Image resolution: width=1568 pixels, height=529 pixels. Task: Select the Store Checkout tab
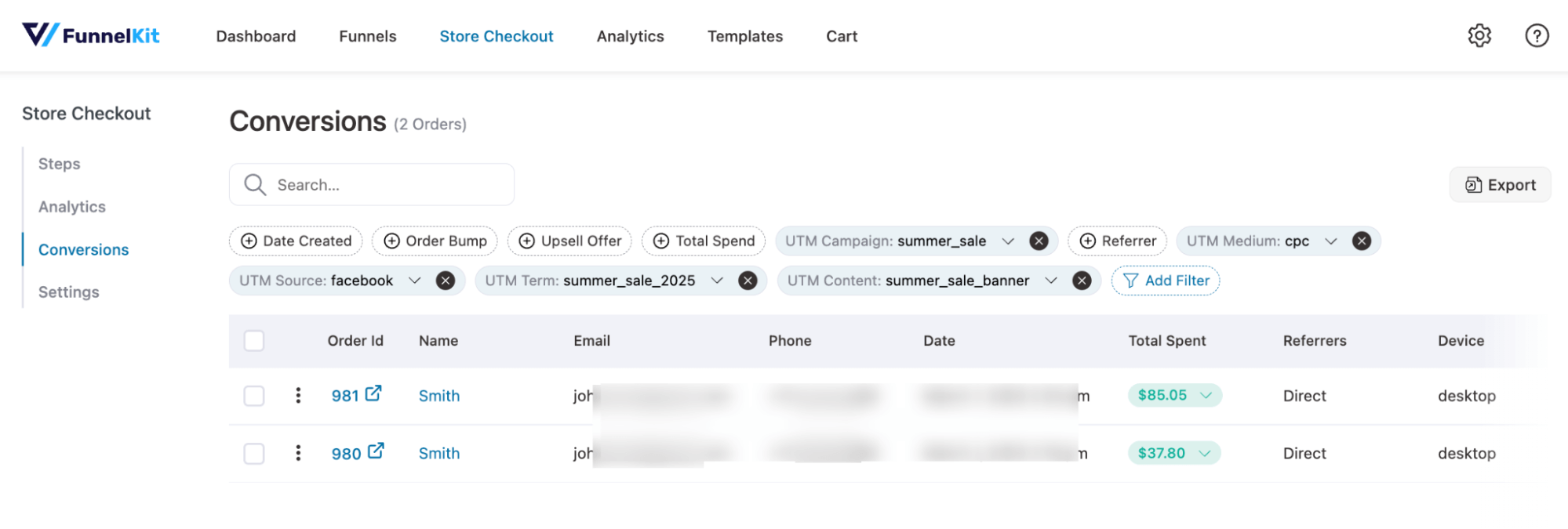click(x=497, y=36)
